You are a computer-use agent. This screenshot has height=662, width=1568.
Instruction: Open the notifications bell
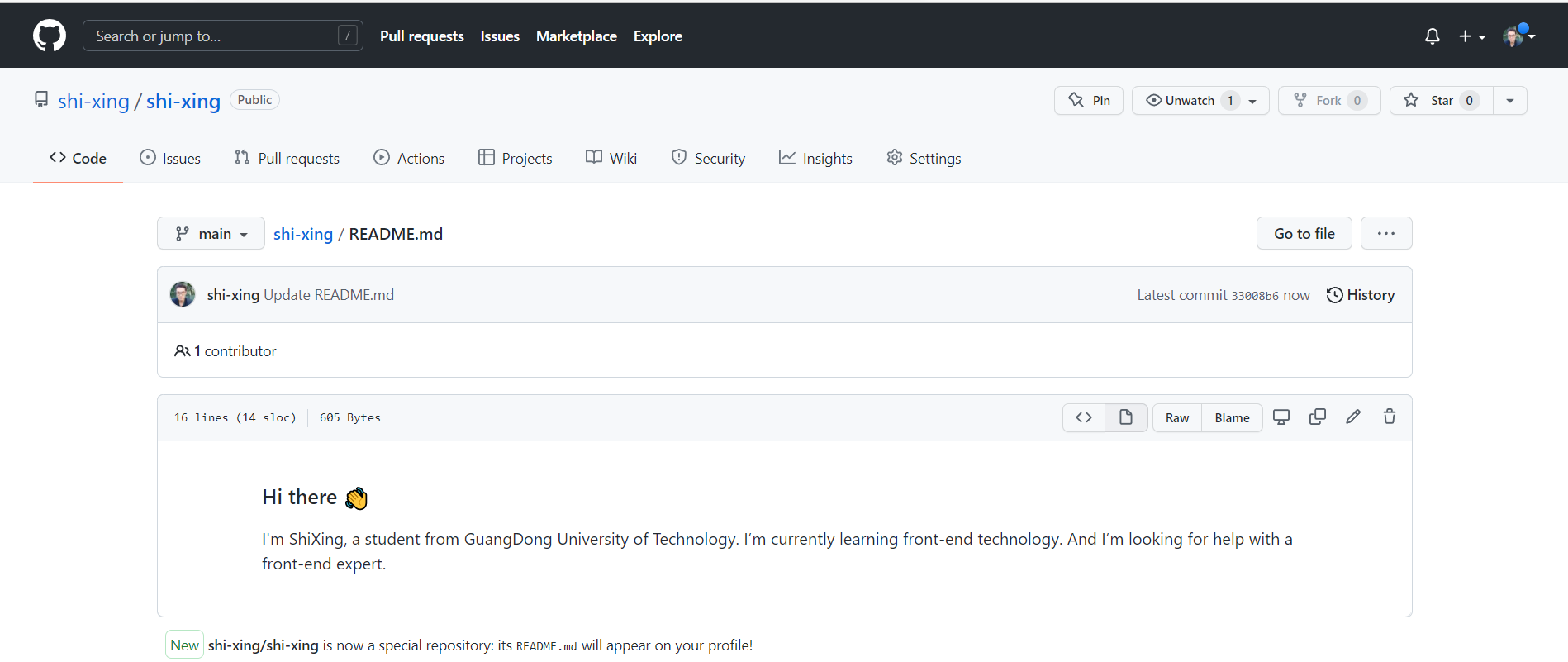click(1432, 36)
